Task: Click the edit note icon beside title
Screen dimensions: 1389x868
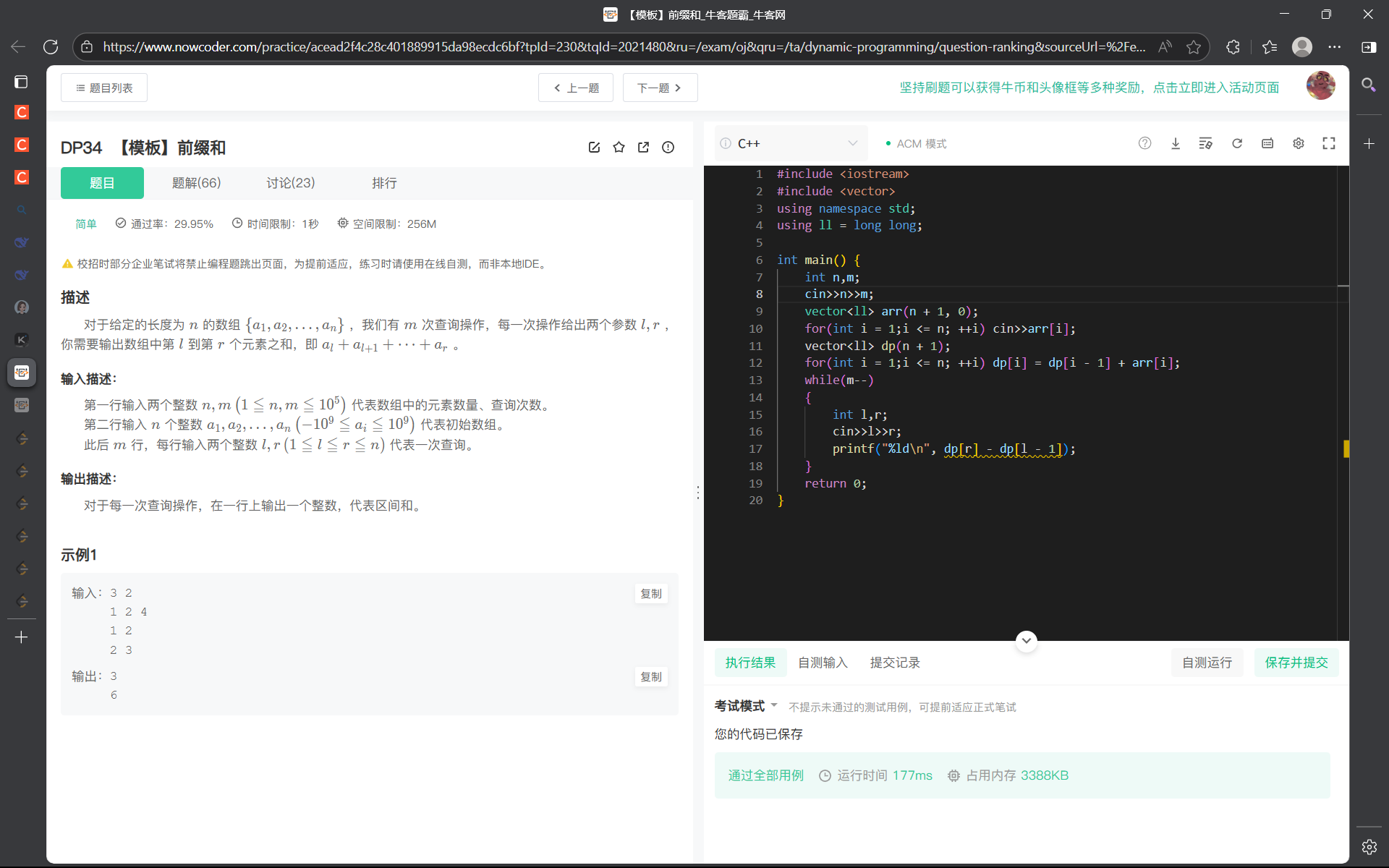Action: coord(594,148)
